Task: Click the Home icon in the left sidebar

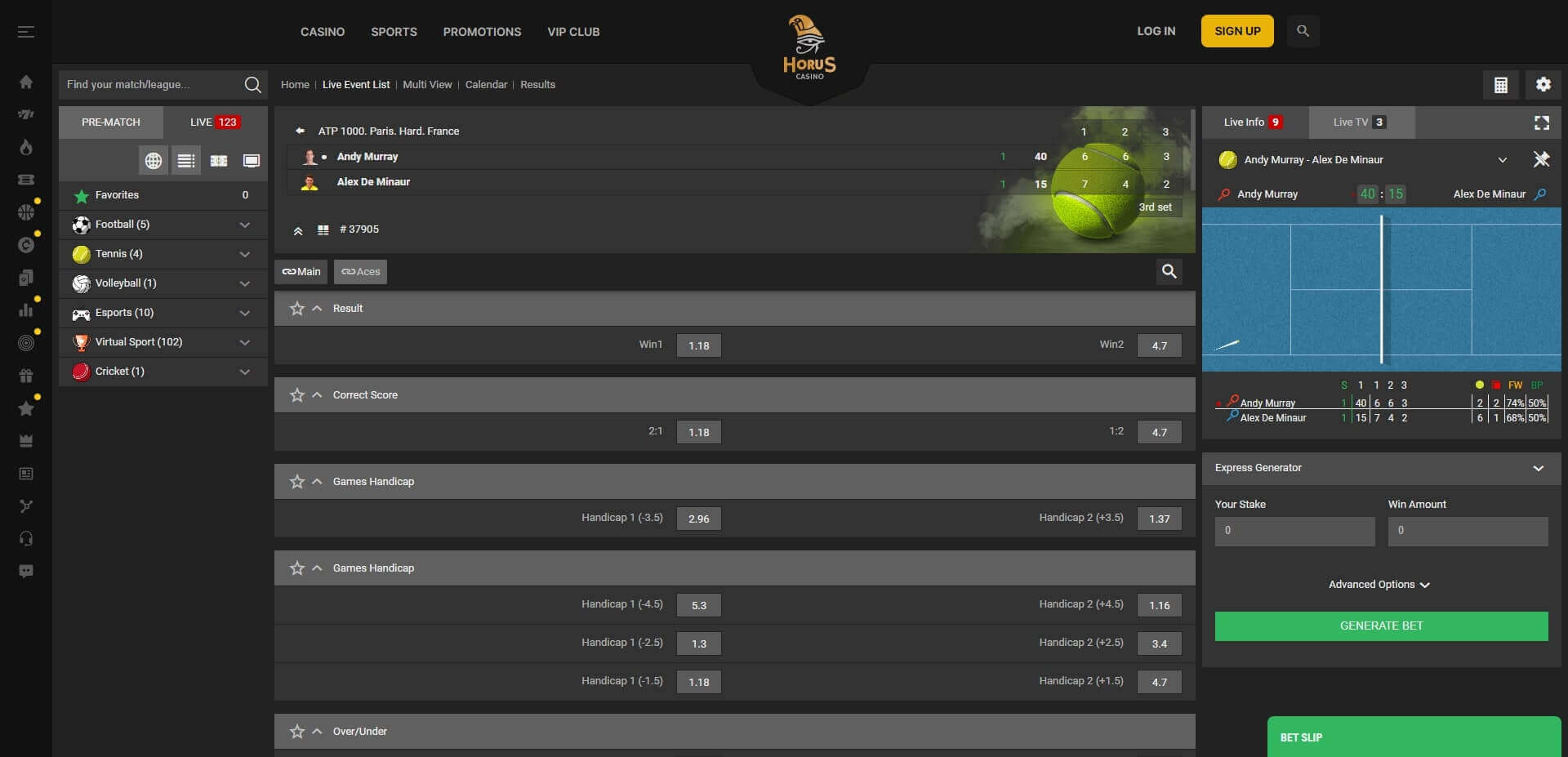Action: click(x=26, y=82)
